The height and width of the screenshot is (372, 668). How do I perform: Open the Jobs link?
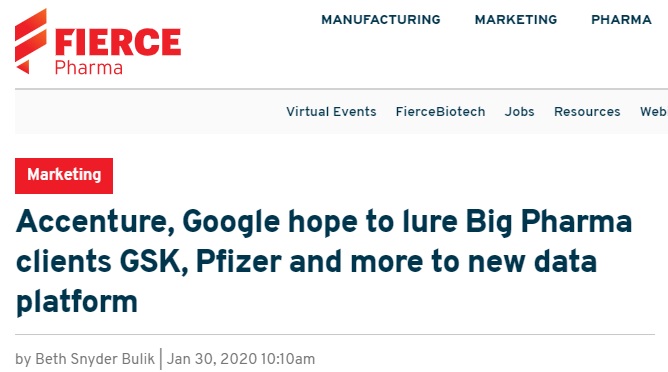point(520,112)
